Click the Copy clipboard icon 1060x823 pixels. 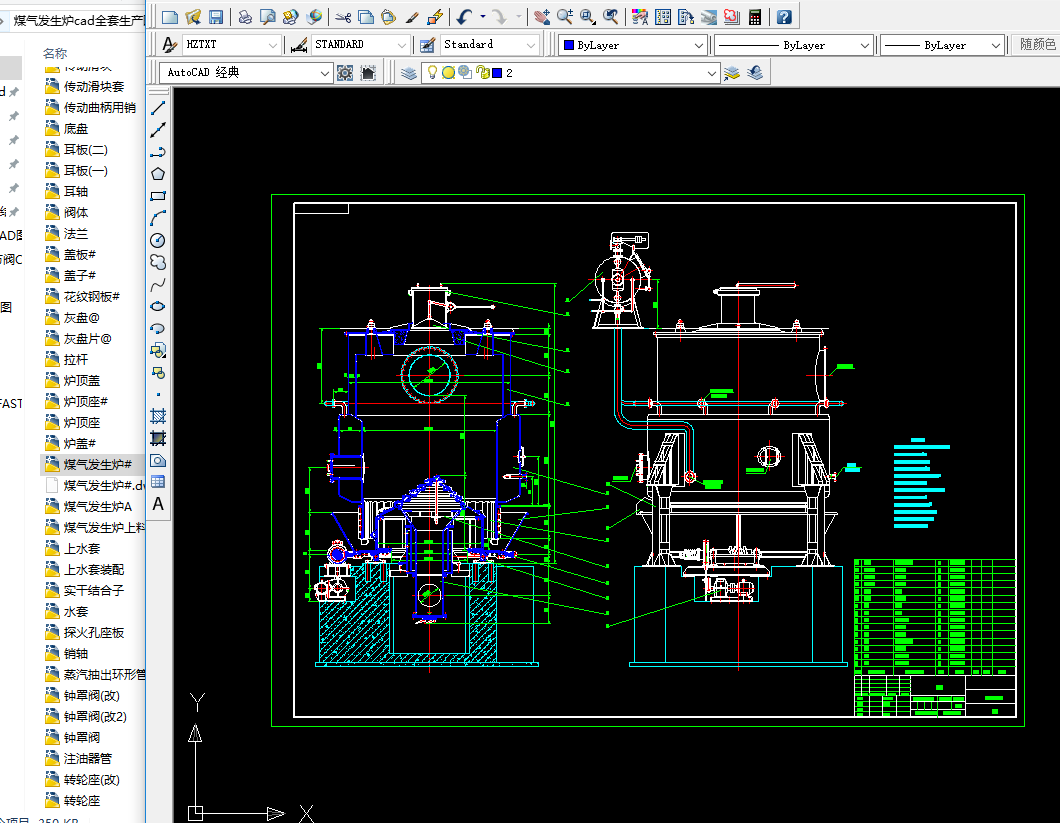(x=366, y=17)
